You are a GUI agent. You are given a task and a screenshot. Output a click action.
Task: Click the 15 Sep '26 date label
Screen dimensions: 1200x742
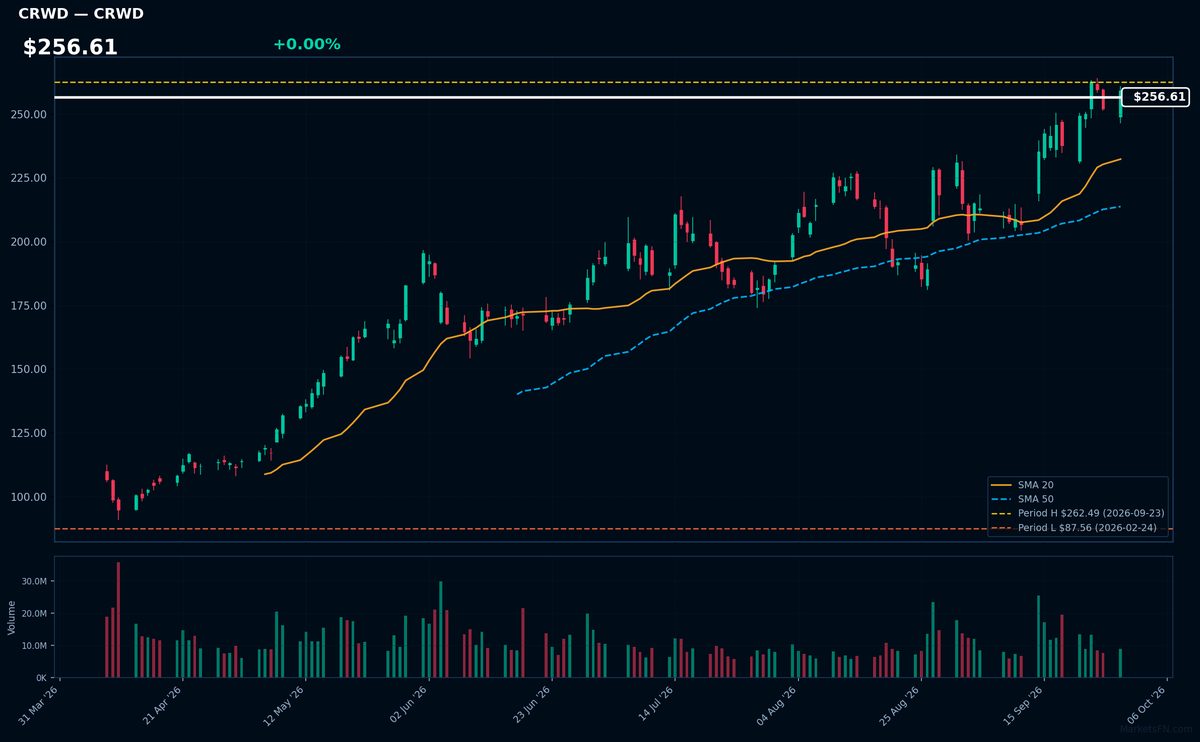(1023, 704)
